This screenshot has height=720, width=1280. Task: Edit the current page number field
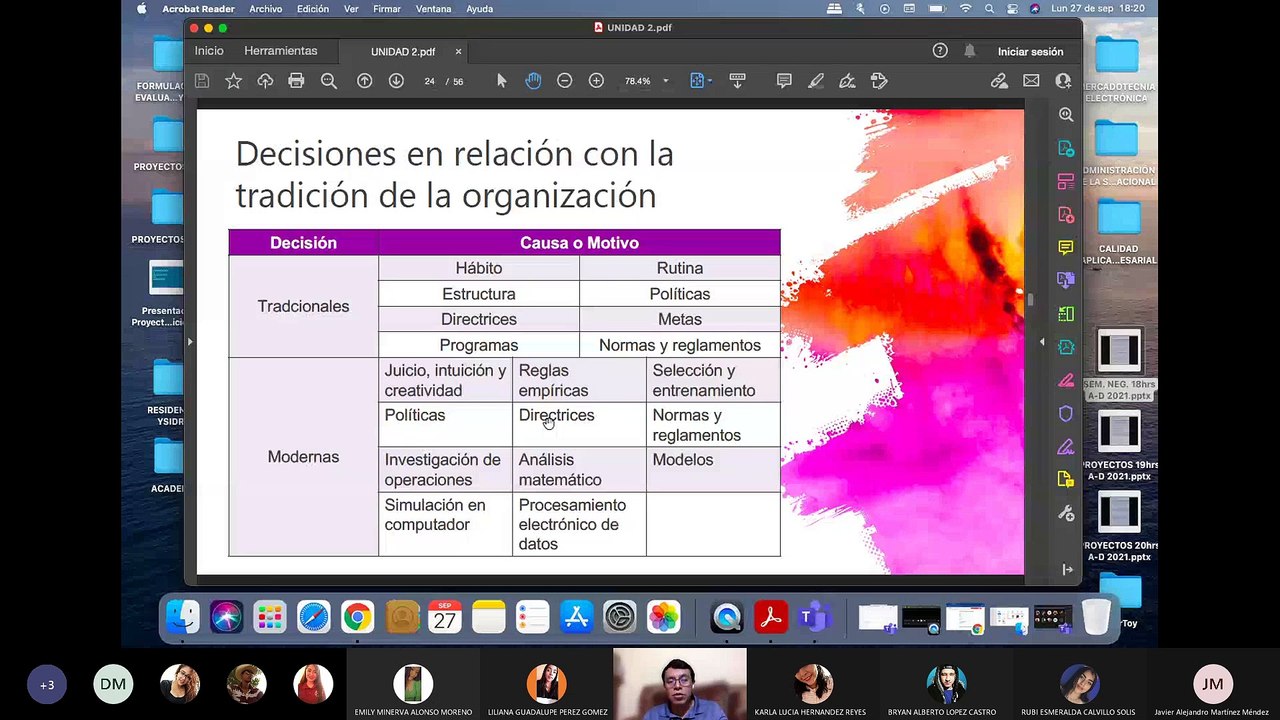(x=429, y=81)
